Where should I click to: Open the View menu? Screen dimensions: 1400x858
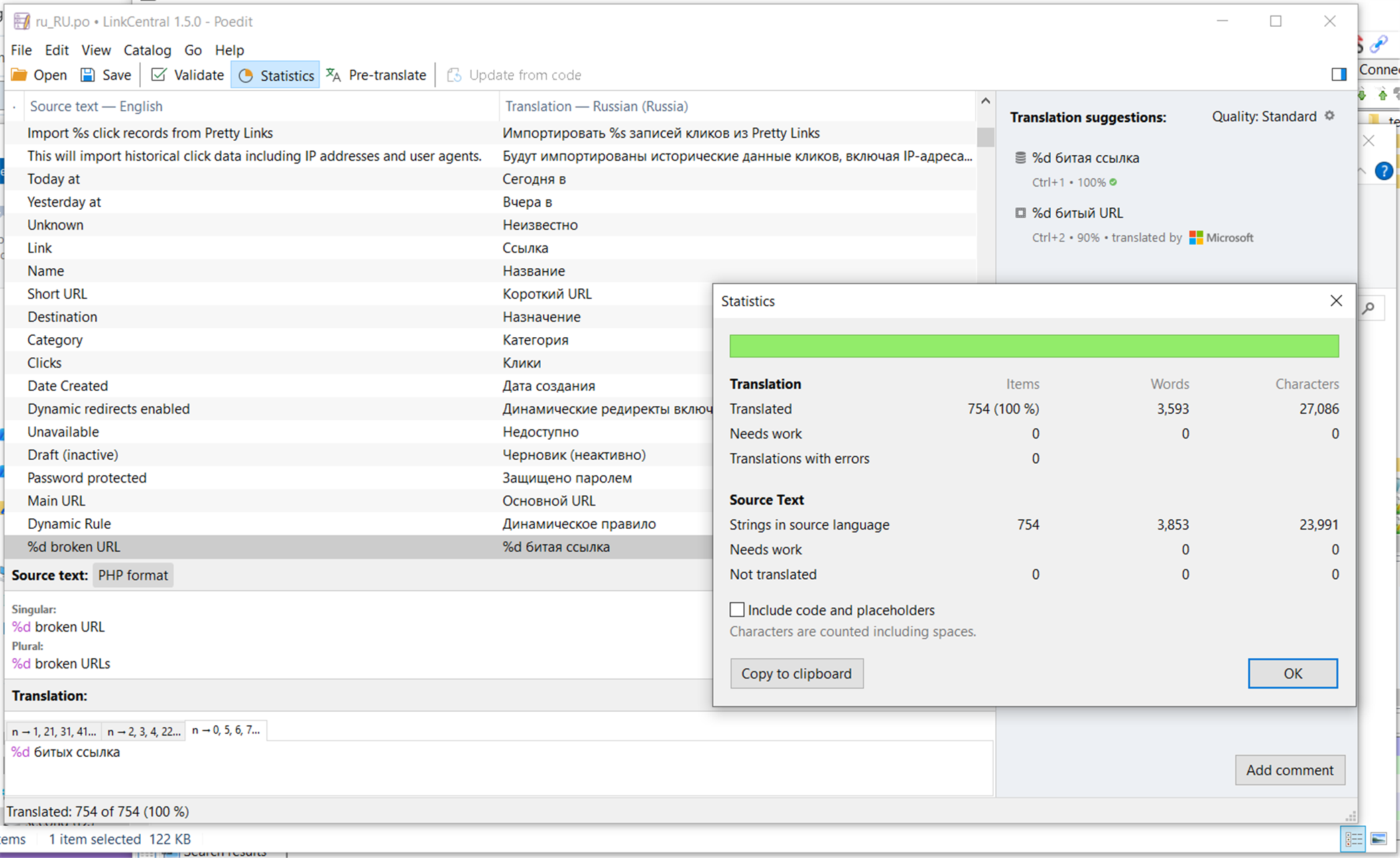coord(96,50)
